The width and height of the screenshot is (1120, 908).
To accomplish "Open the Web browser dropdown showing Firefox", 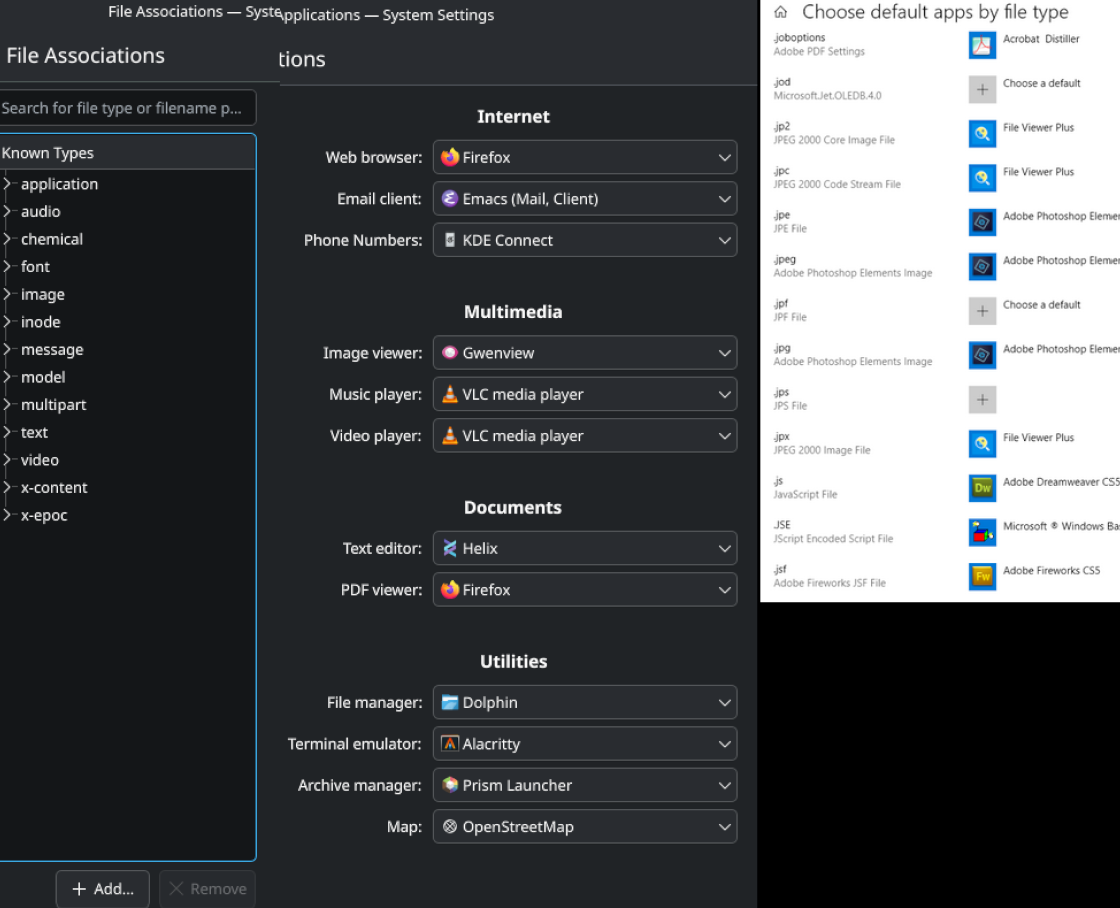I will [x=585, y=157].
